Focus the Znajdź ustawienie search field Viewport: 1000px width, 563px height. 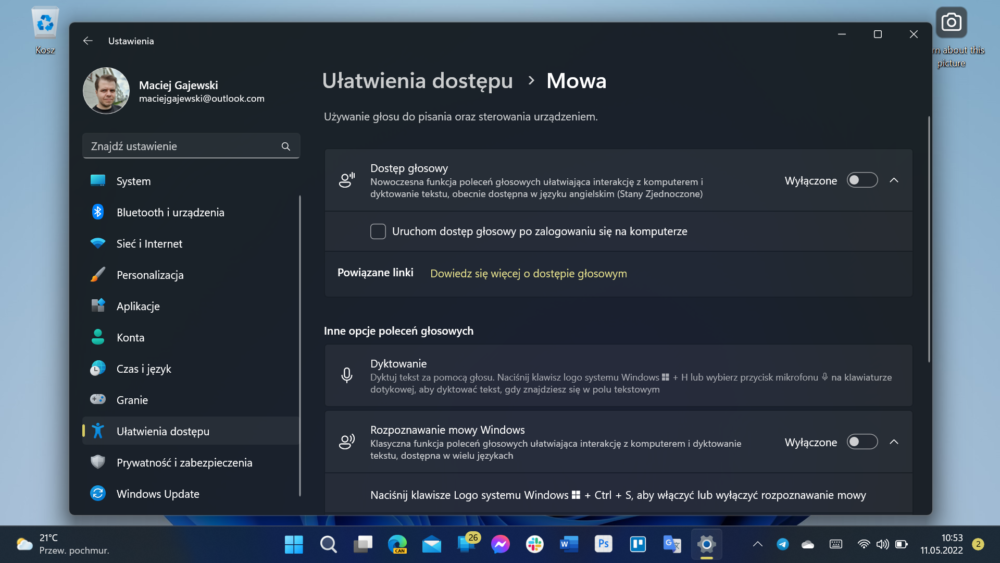tap(191, 146)
